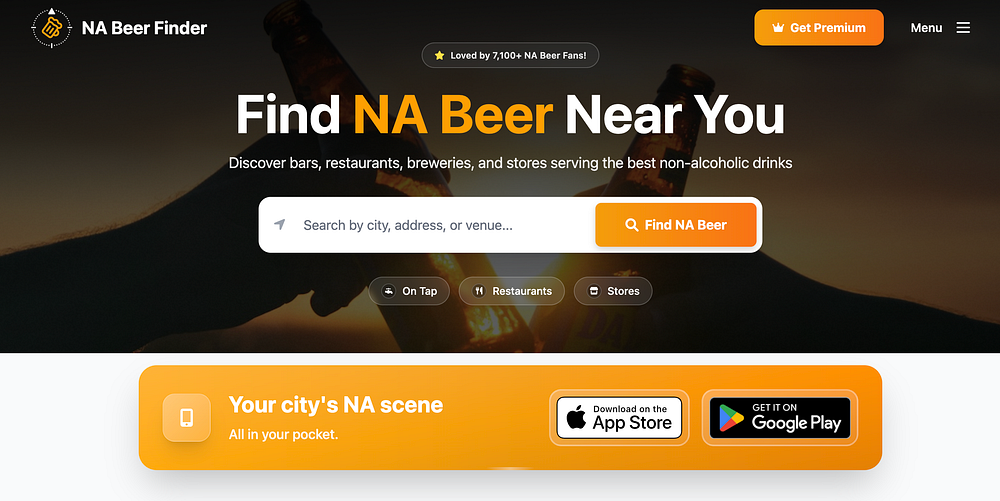Select the On Tap filter
The image size is (1000, 501).
[x=409, y=291]
